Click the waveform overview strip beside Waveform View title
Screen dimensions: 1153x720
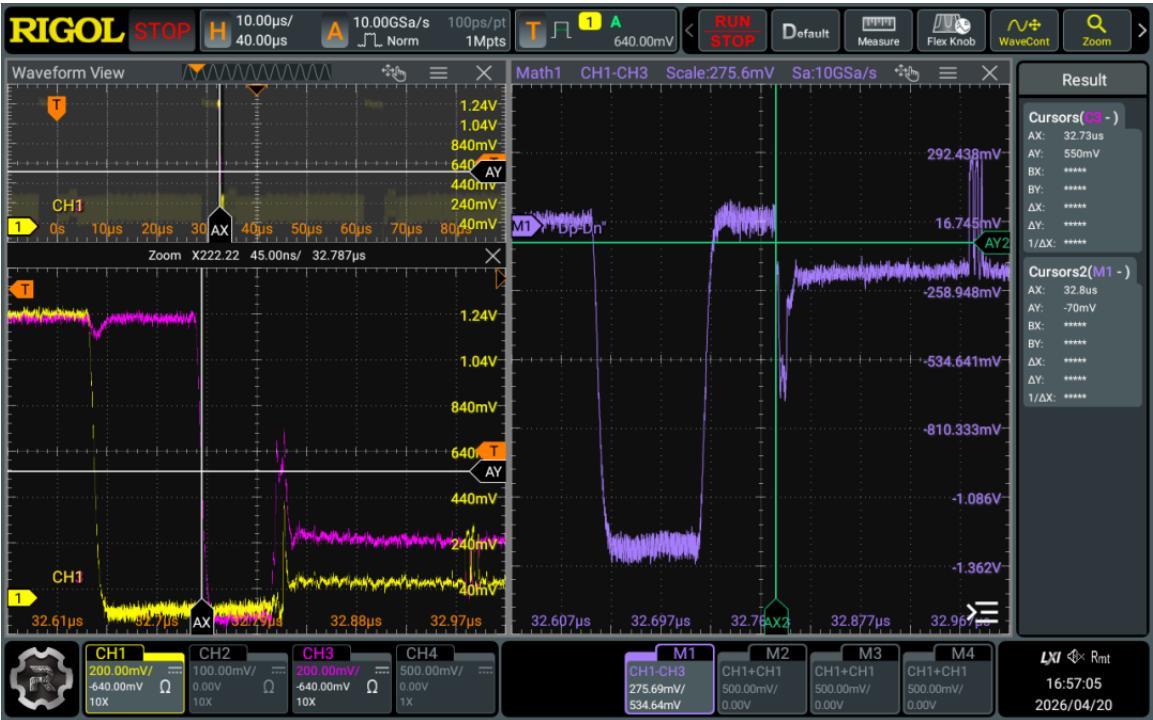click(257, 72)
